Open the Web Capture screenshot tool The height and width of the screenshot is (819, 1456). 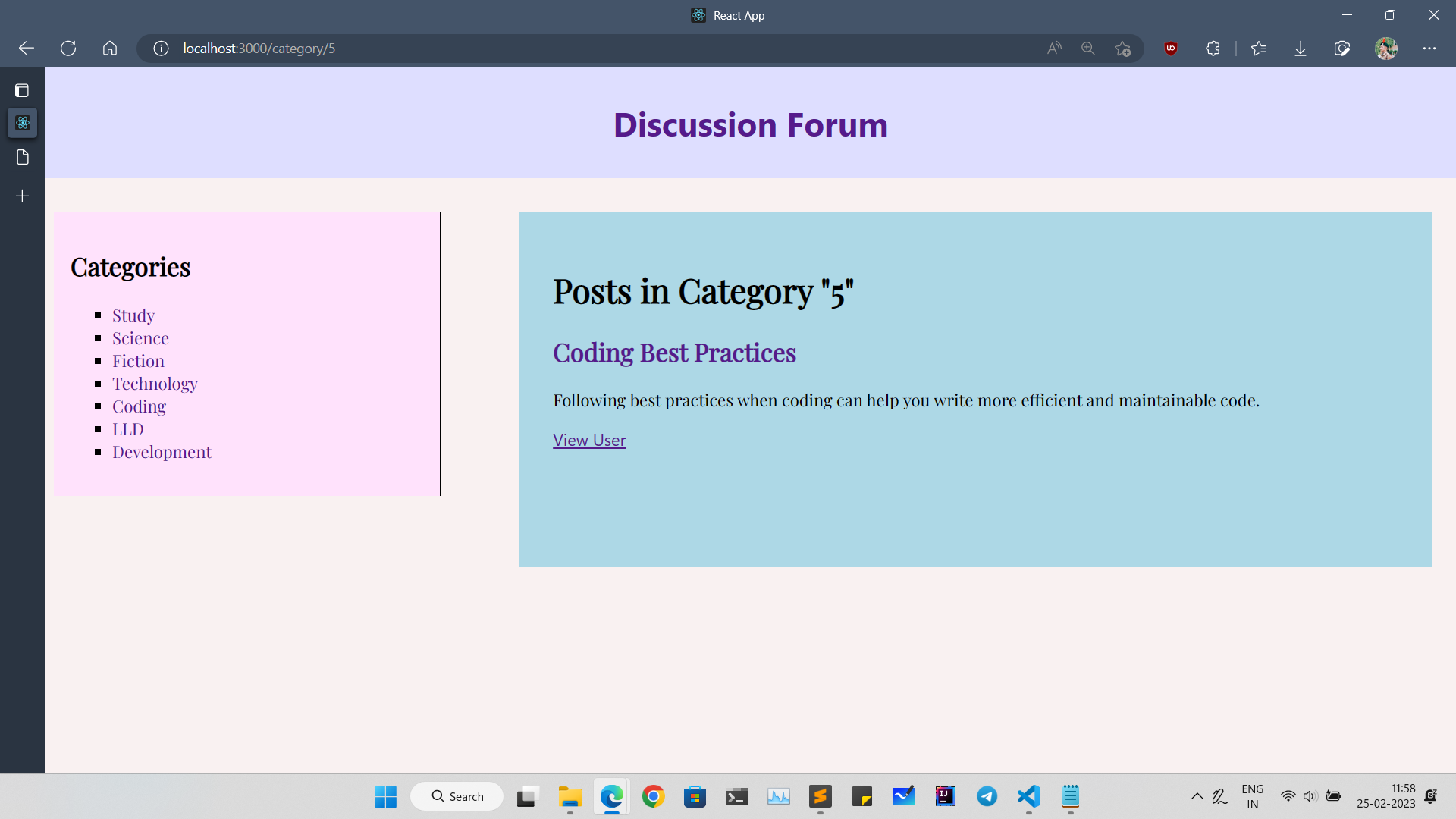[x=1341, y=49]
